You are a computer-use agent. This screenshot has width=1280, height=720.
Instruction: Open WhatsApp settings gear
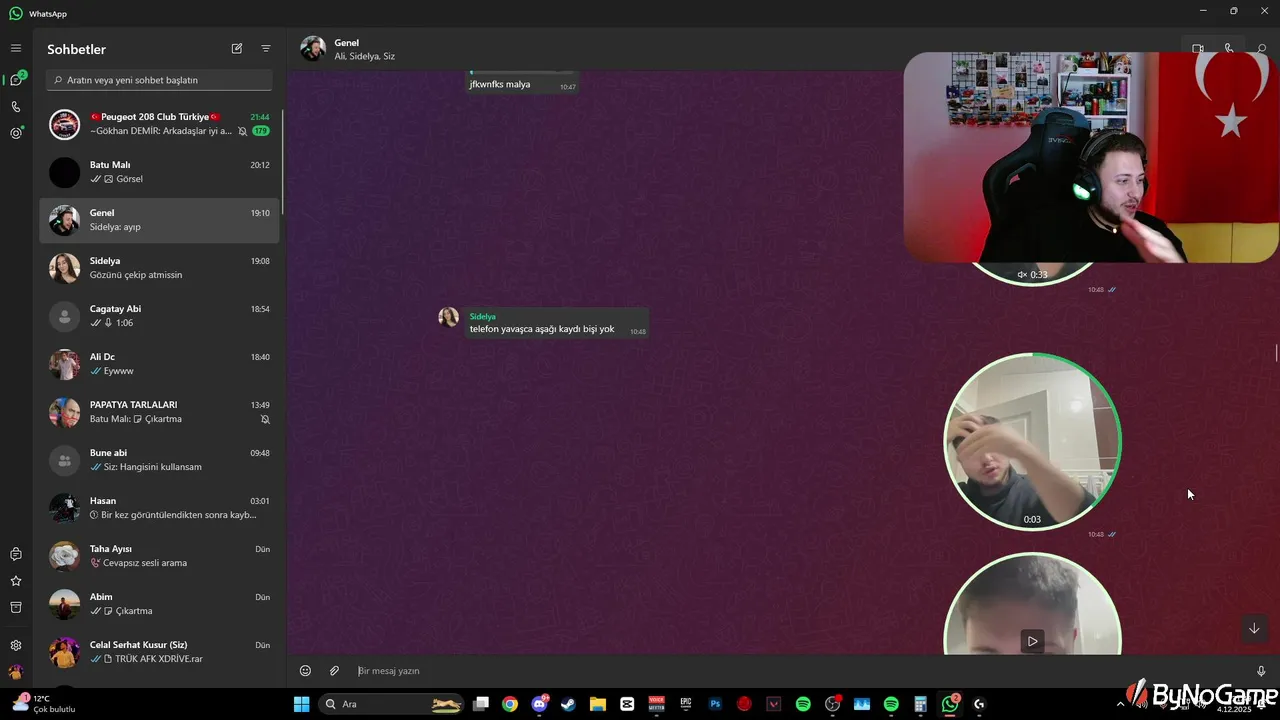16,646
